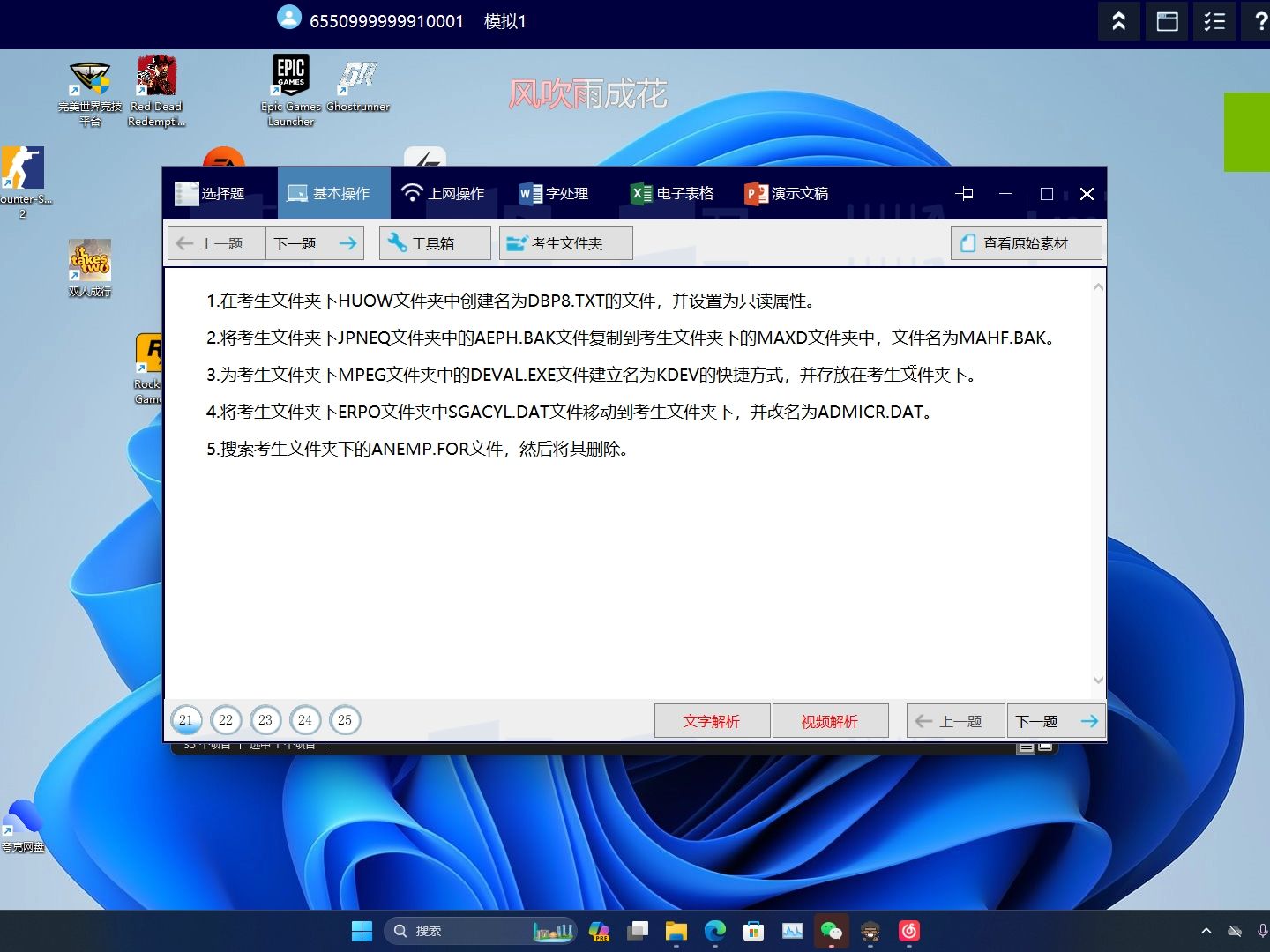This screenshot has height=952, width=1270.
Task: Go to 上一题 in the bottom bar
Action: 956,721
